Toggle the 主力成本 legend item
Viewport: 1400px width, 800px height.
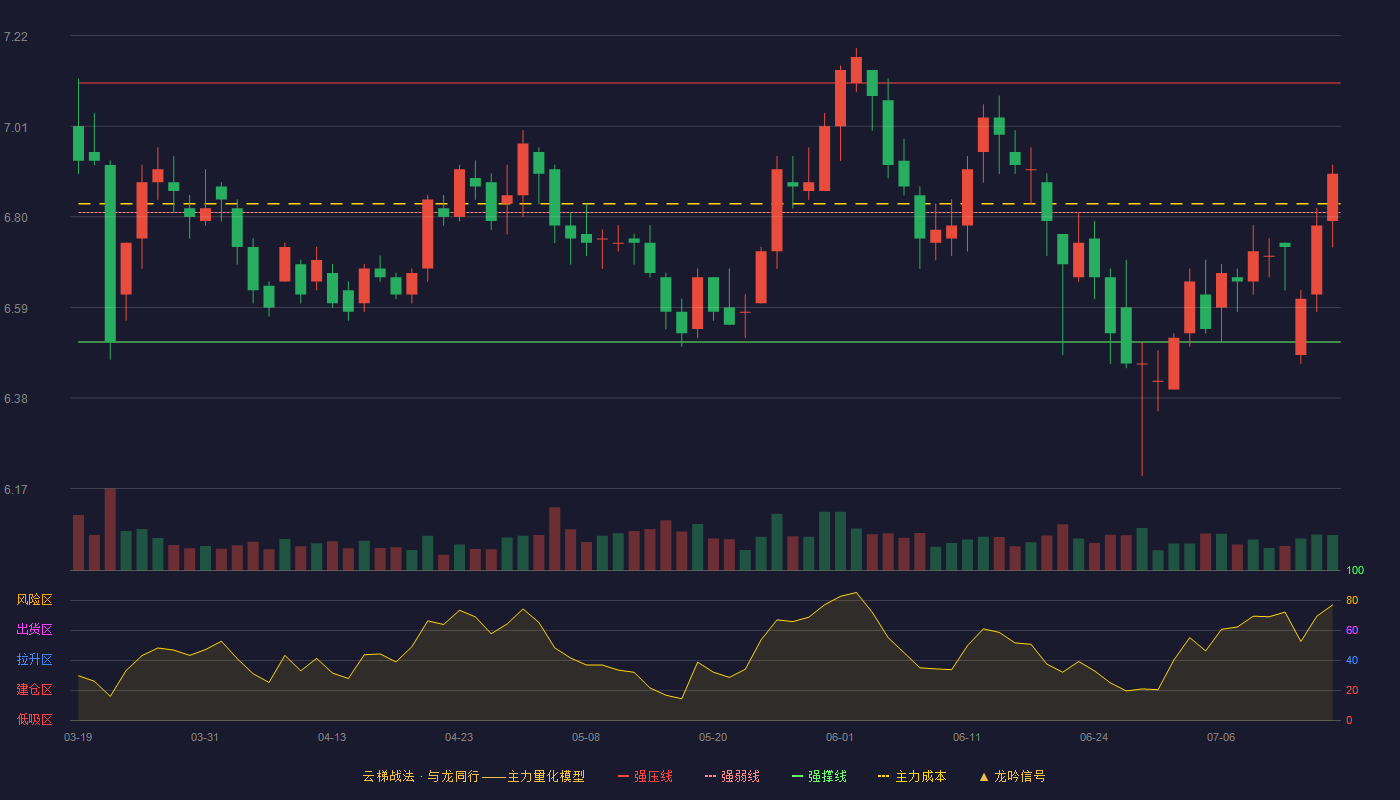coord(912,776)
